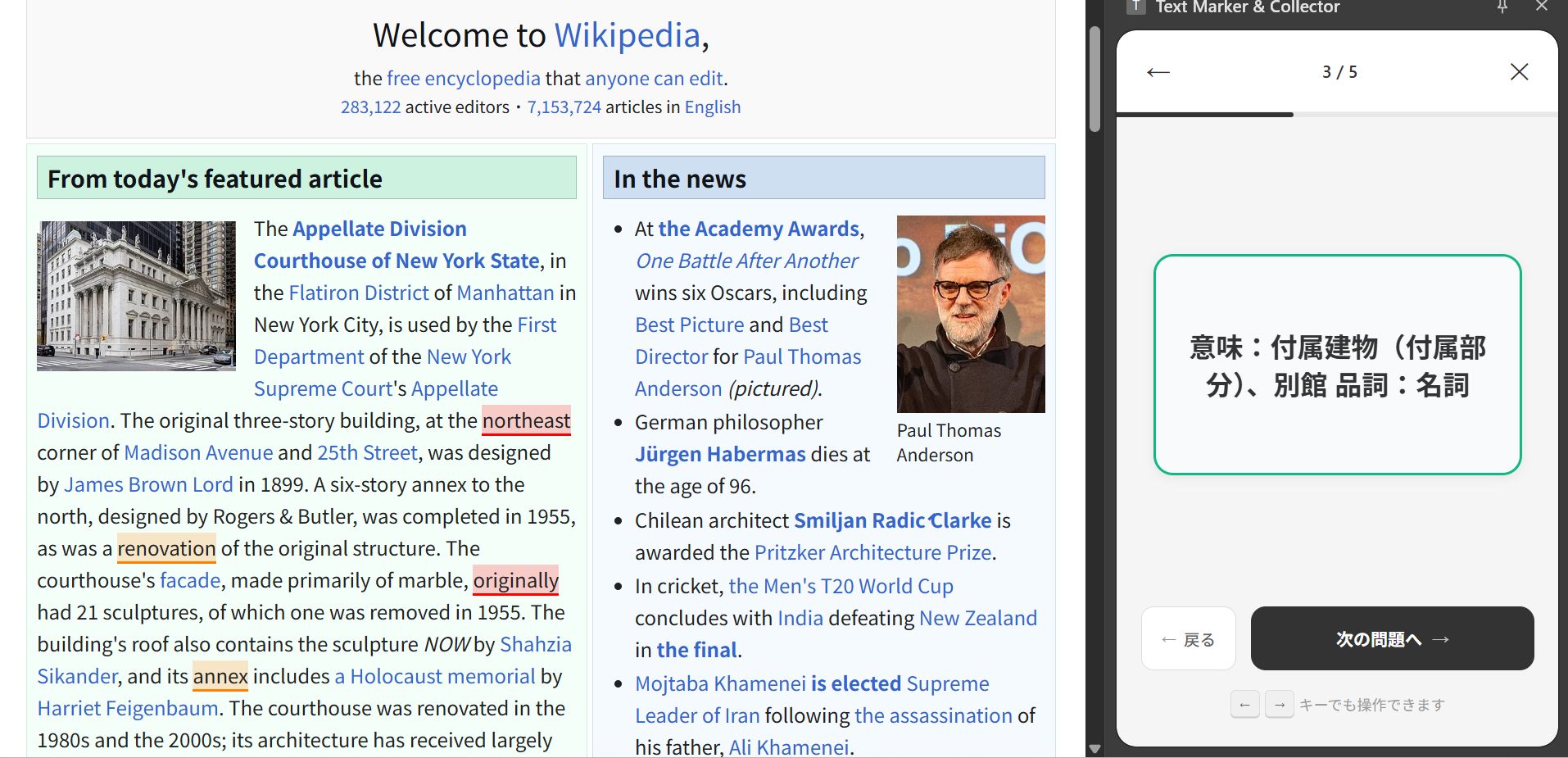This screenshot has width=1568, height=758.
Task: Click the 次の問題へ next question button
Action: [1391, 638]
